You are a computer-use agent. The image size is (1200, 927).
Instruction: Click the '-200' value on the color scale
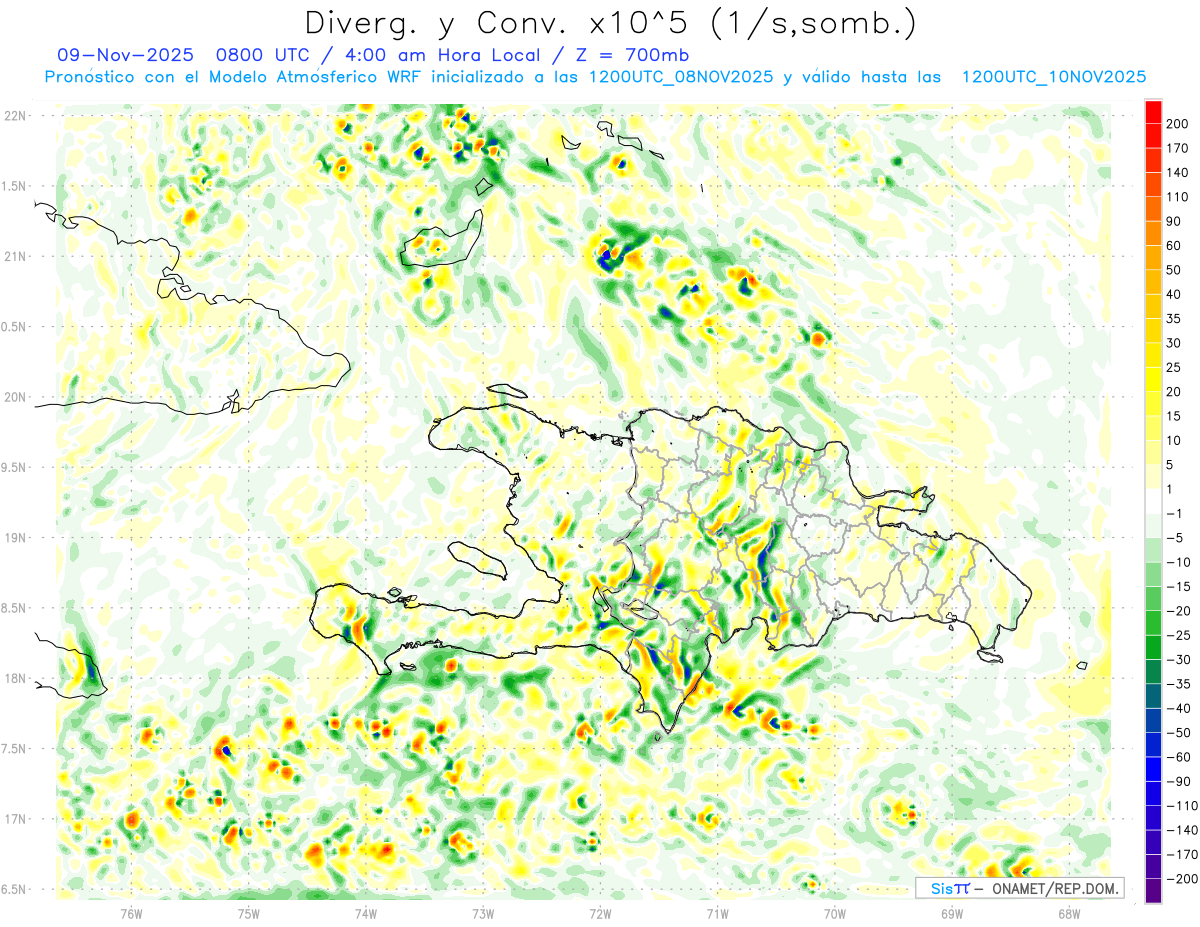click(1181, 878)
